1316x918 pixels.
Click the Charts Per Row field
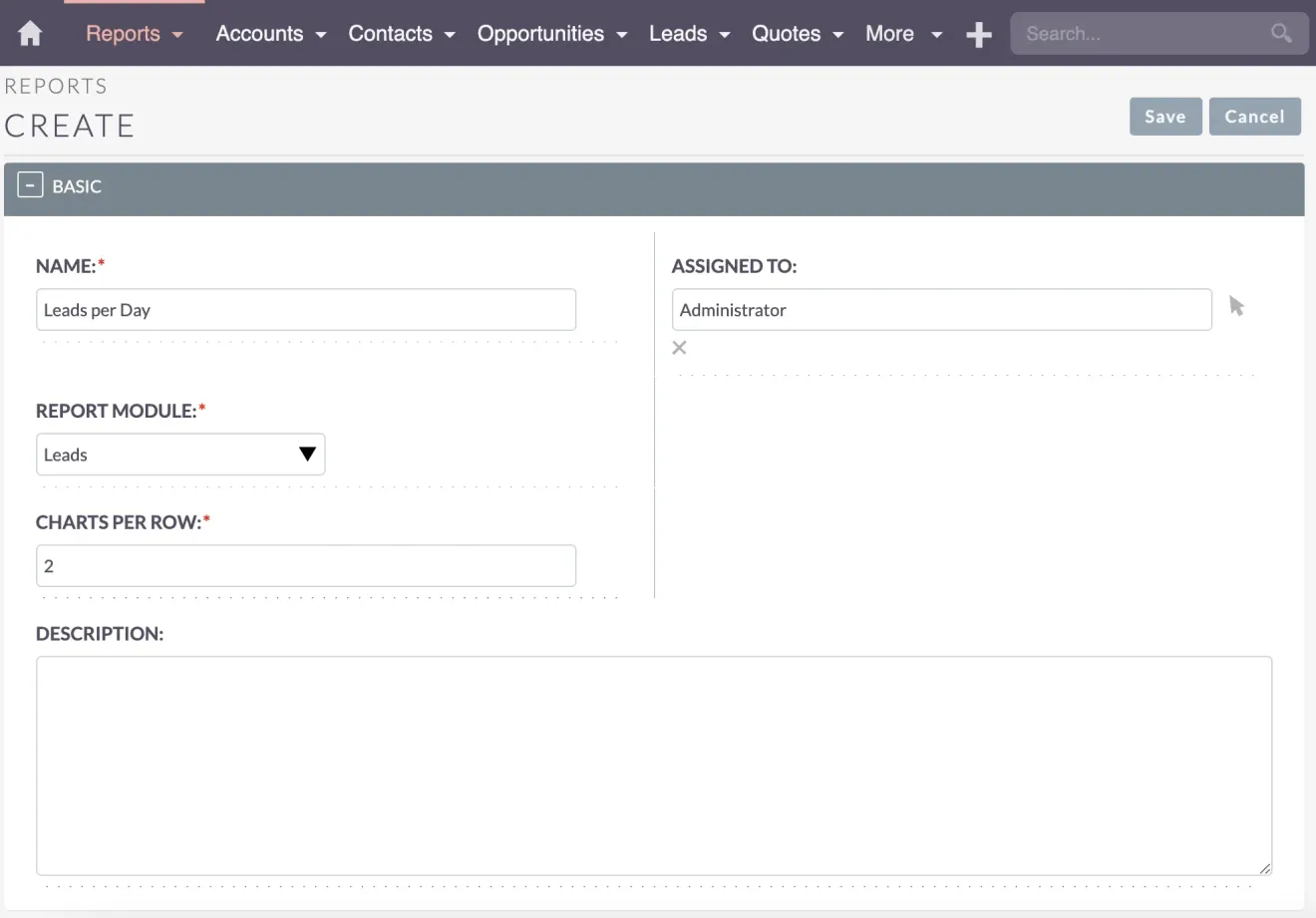tap(305, 565)
